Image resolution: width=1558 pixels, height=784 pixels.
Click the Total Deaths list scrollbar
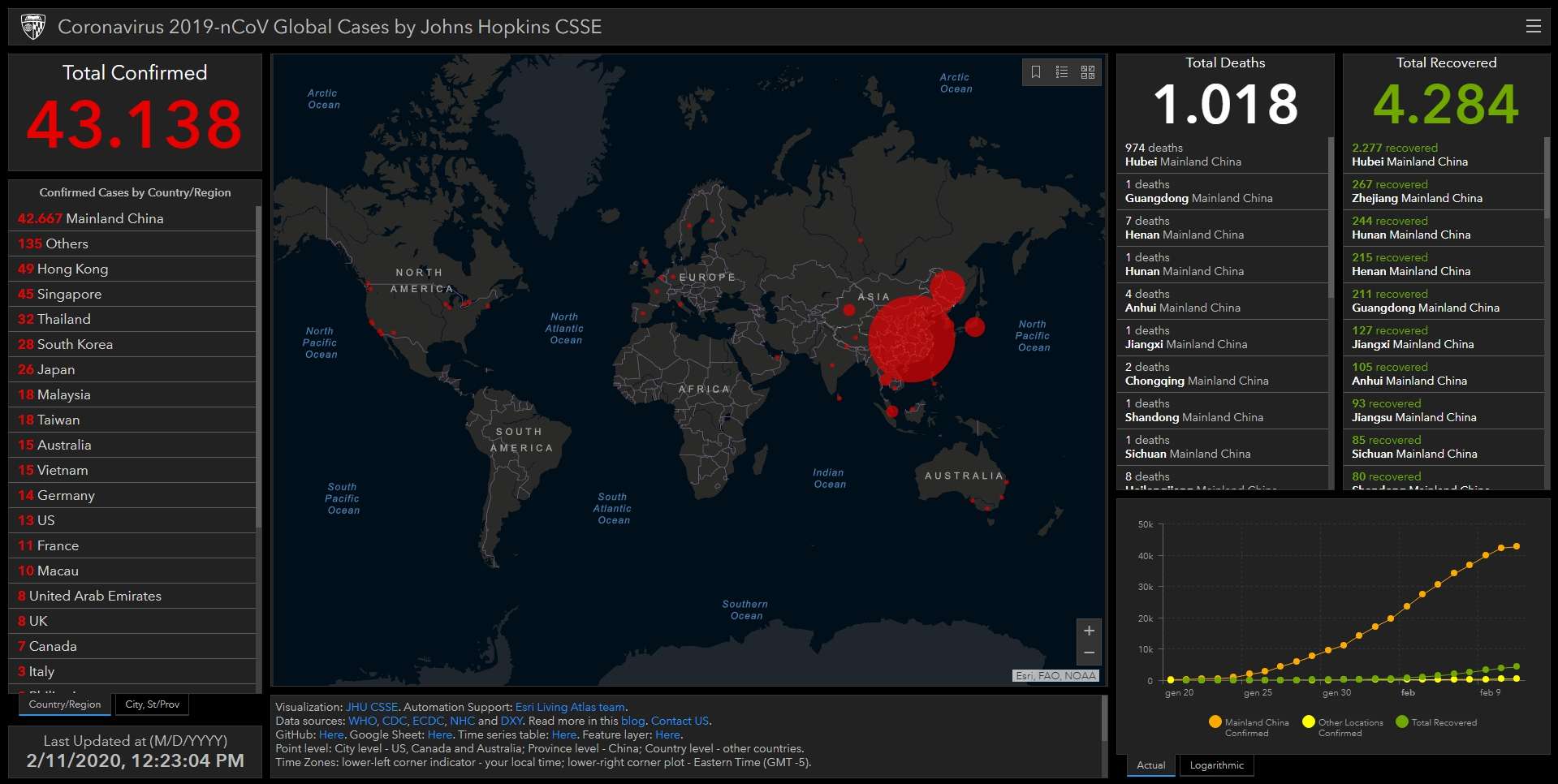[1331, 218]
